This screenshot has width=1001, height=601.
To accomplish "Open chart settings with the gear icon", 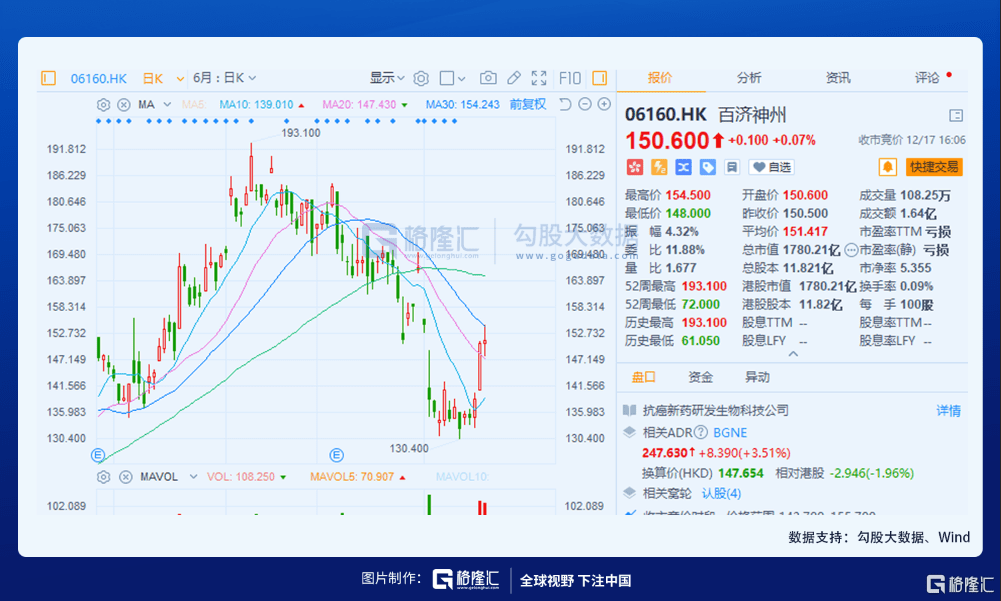I will [x=421, y=77].
